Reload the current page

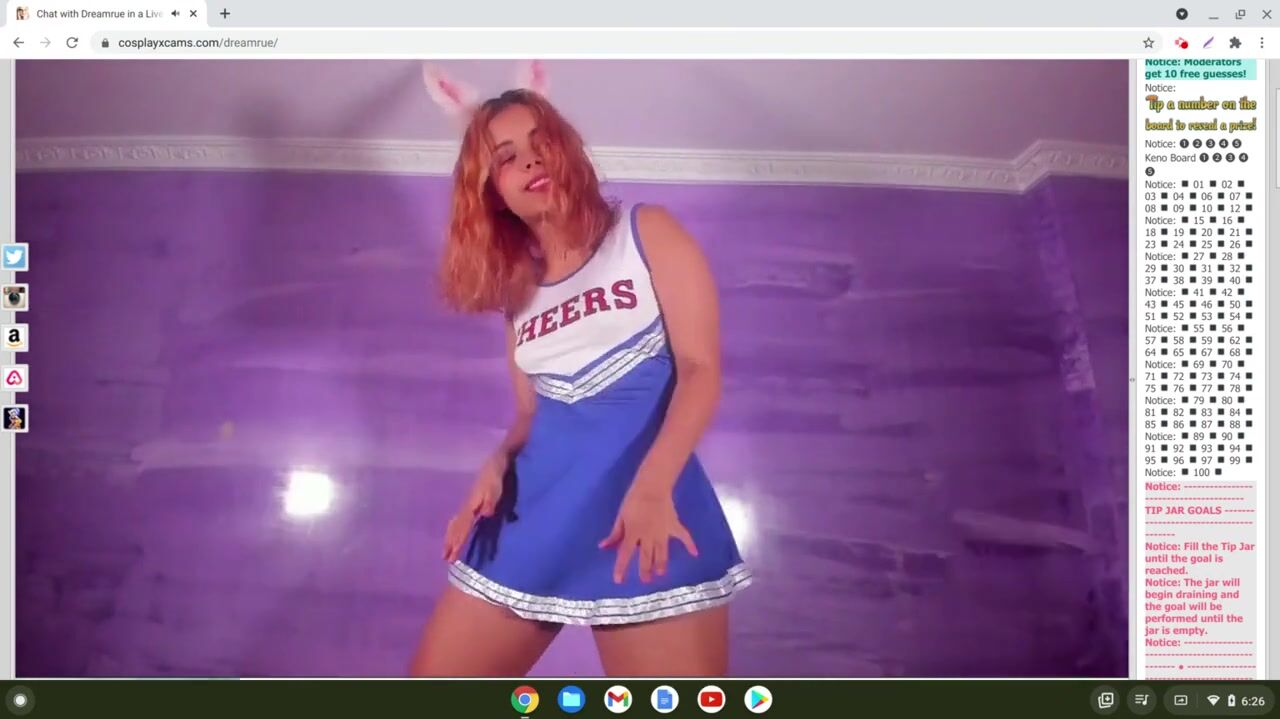coord(72,43)
